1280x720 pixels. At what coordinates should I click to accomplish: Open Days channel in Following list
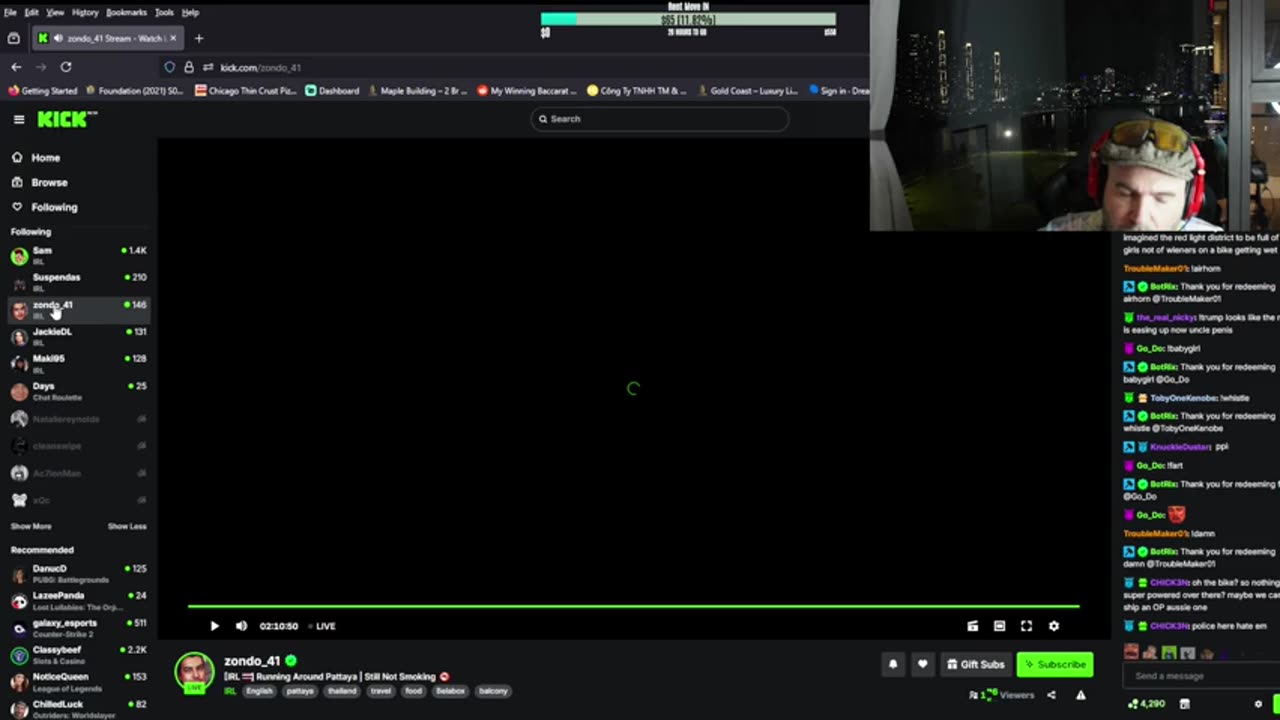(78, 390)
